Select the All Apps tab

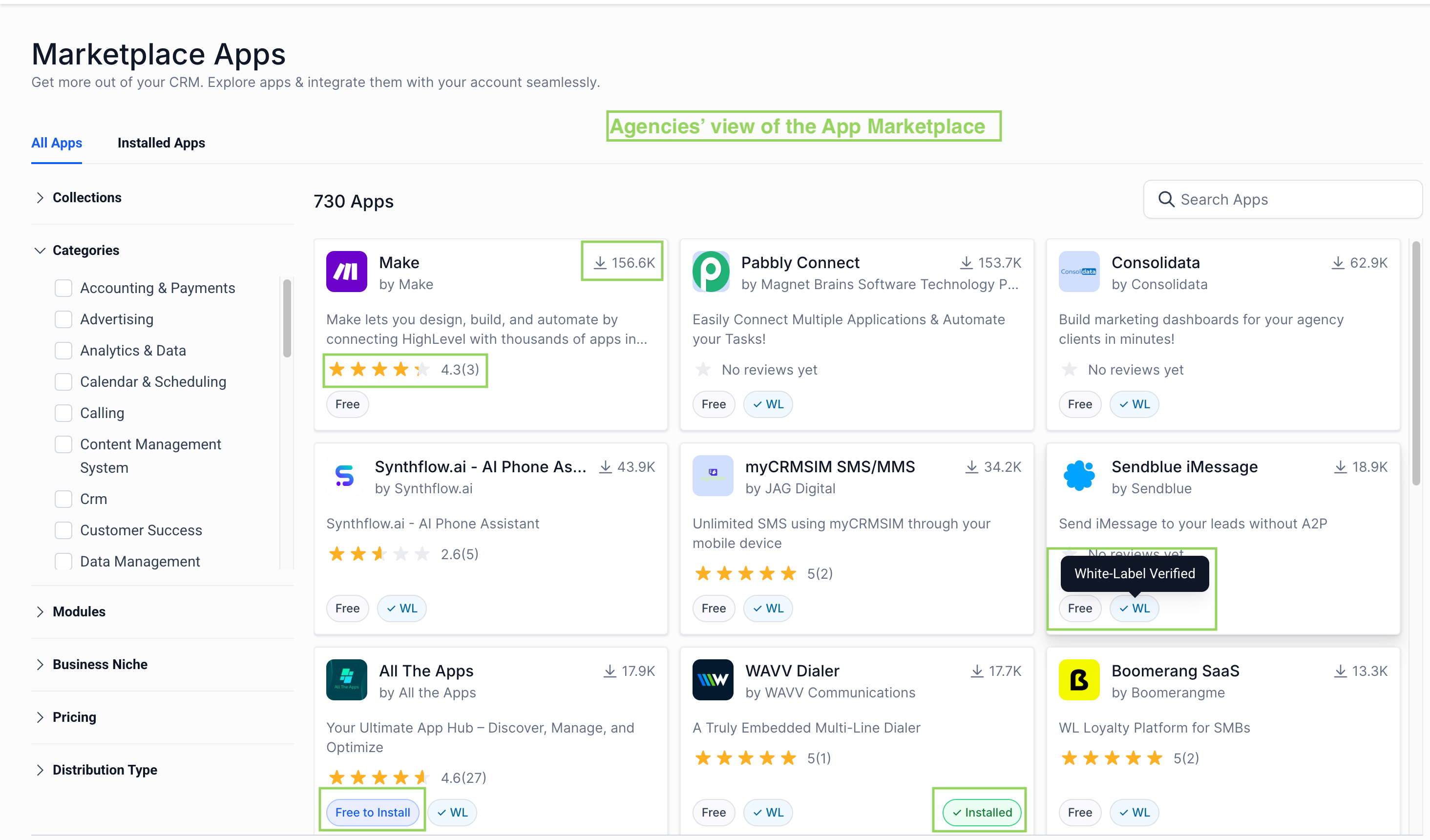point(56,143)
